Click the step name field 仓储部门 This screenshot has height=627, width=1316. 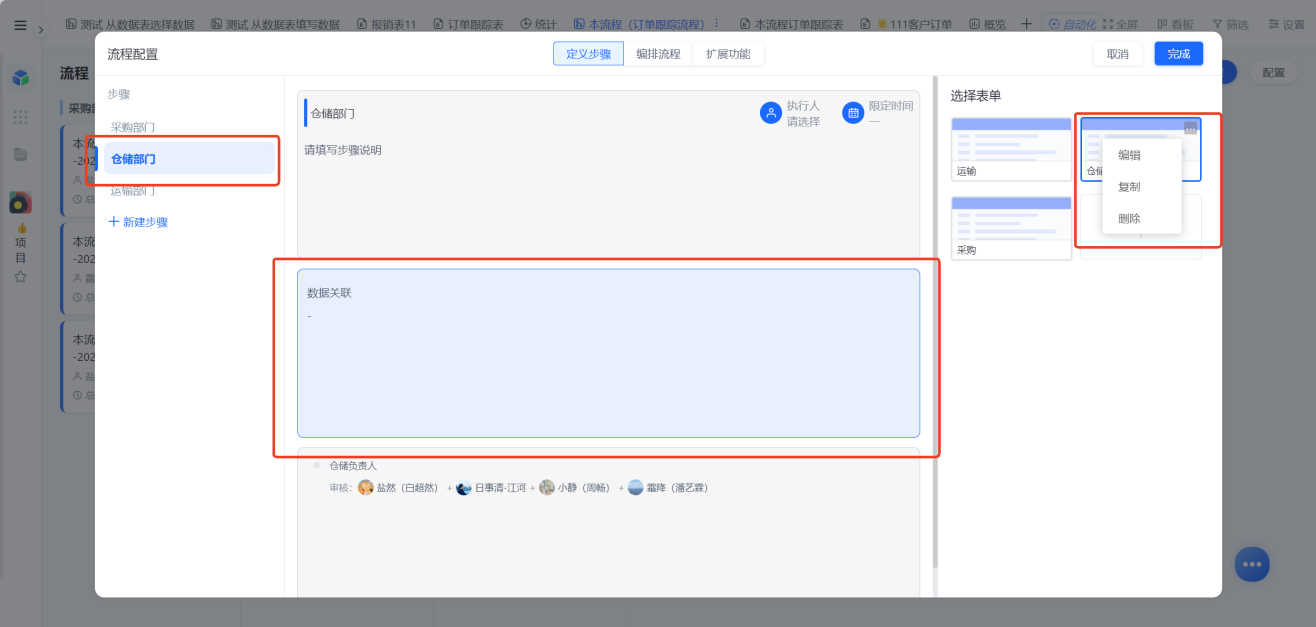333,113
